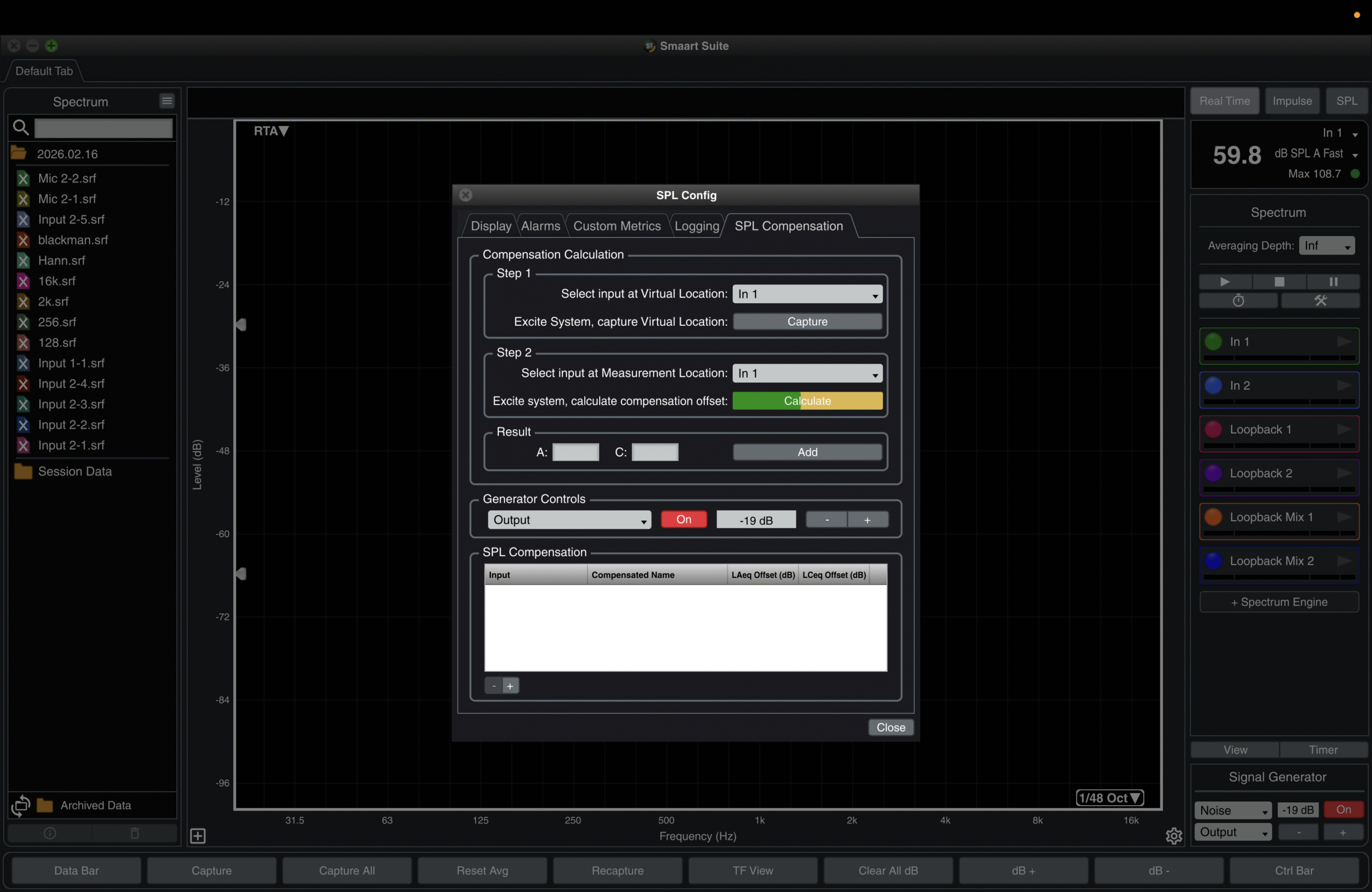The height and width of the screenshot is (892, 1372).
Task: Open the Measurement Location input dropdown
Action: 807,373
